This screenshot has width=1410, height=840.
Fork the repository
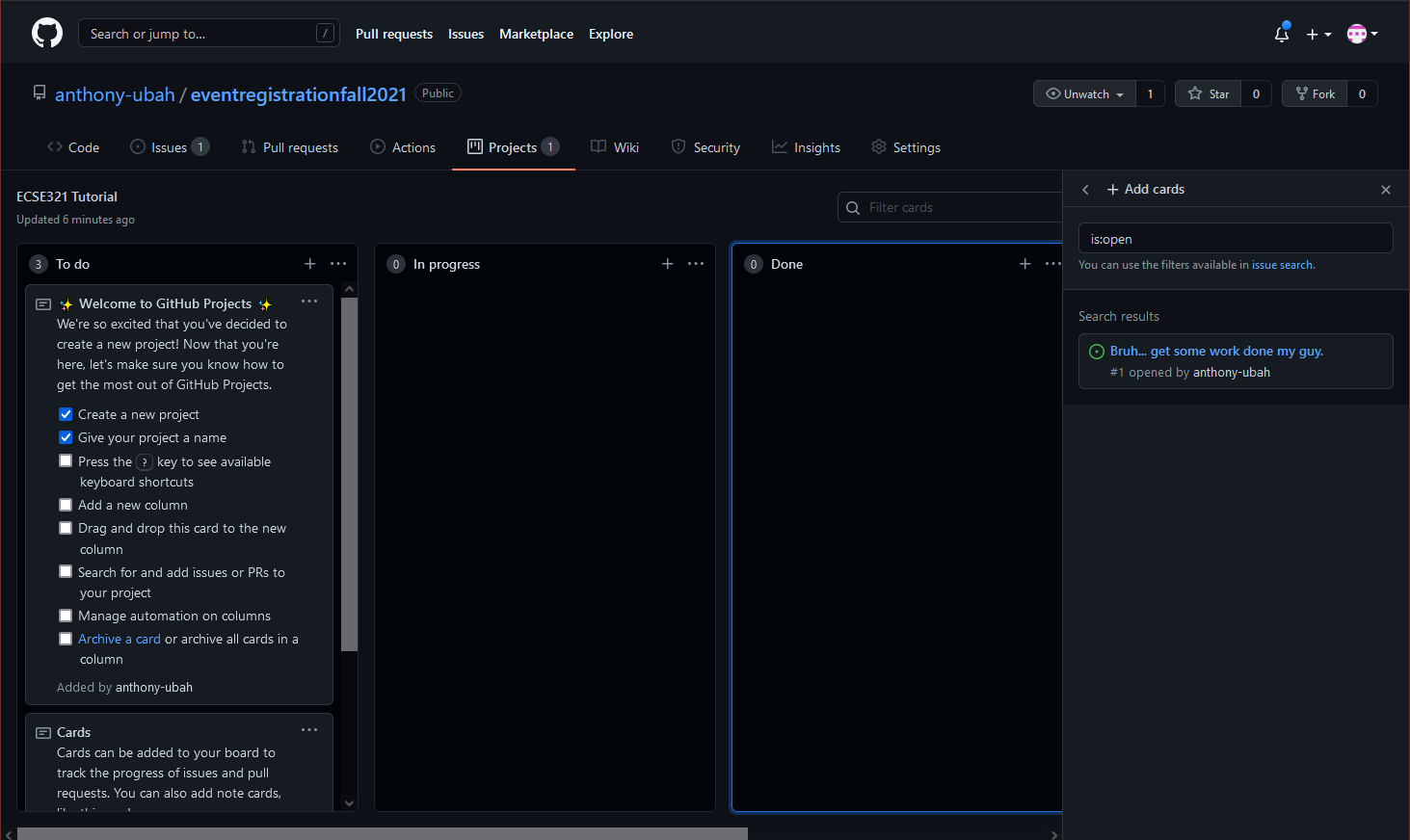click(1315, 93)
